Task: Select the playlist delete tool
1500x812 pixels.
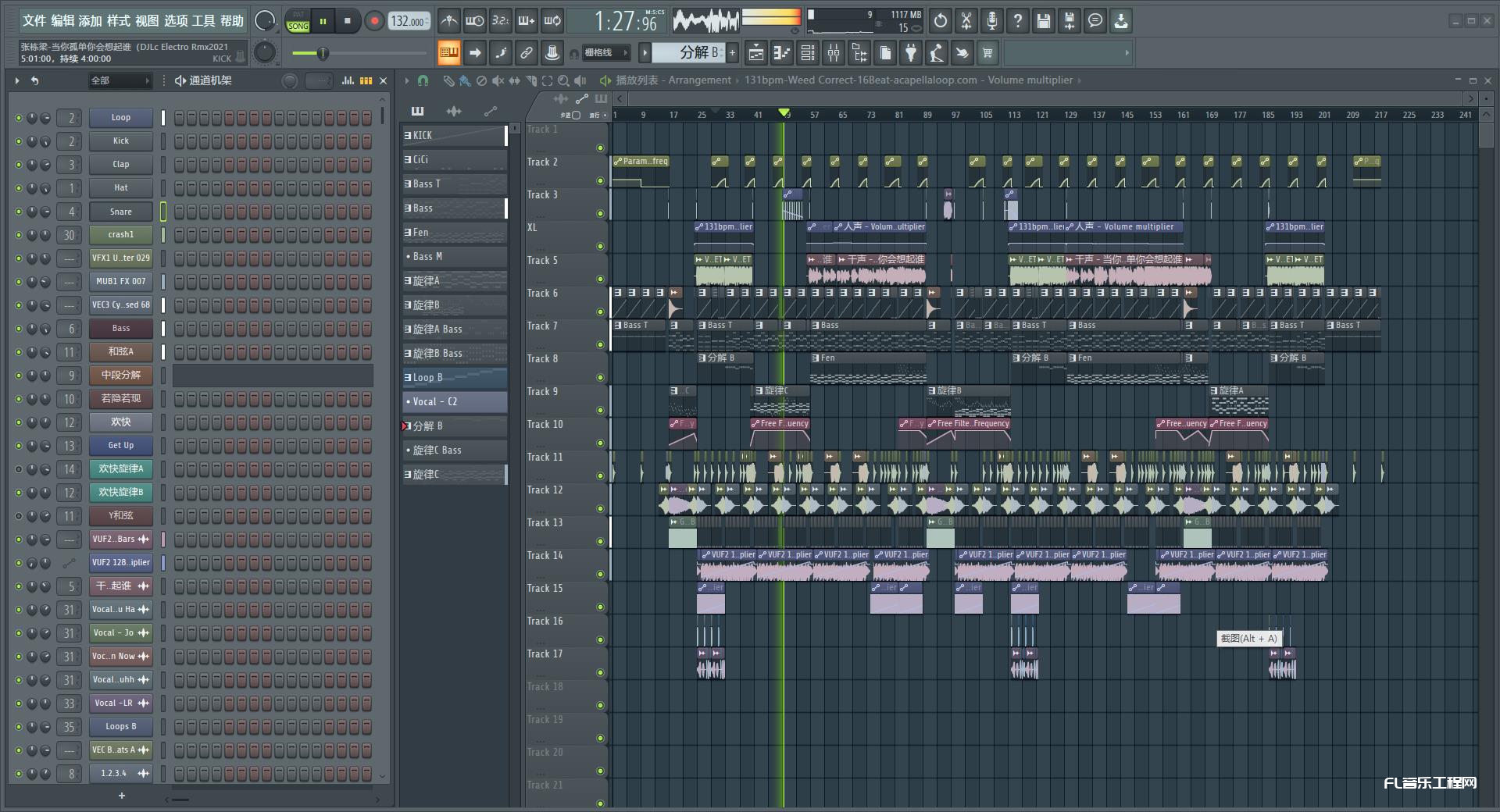Action: (481, 80)
